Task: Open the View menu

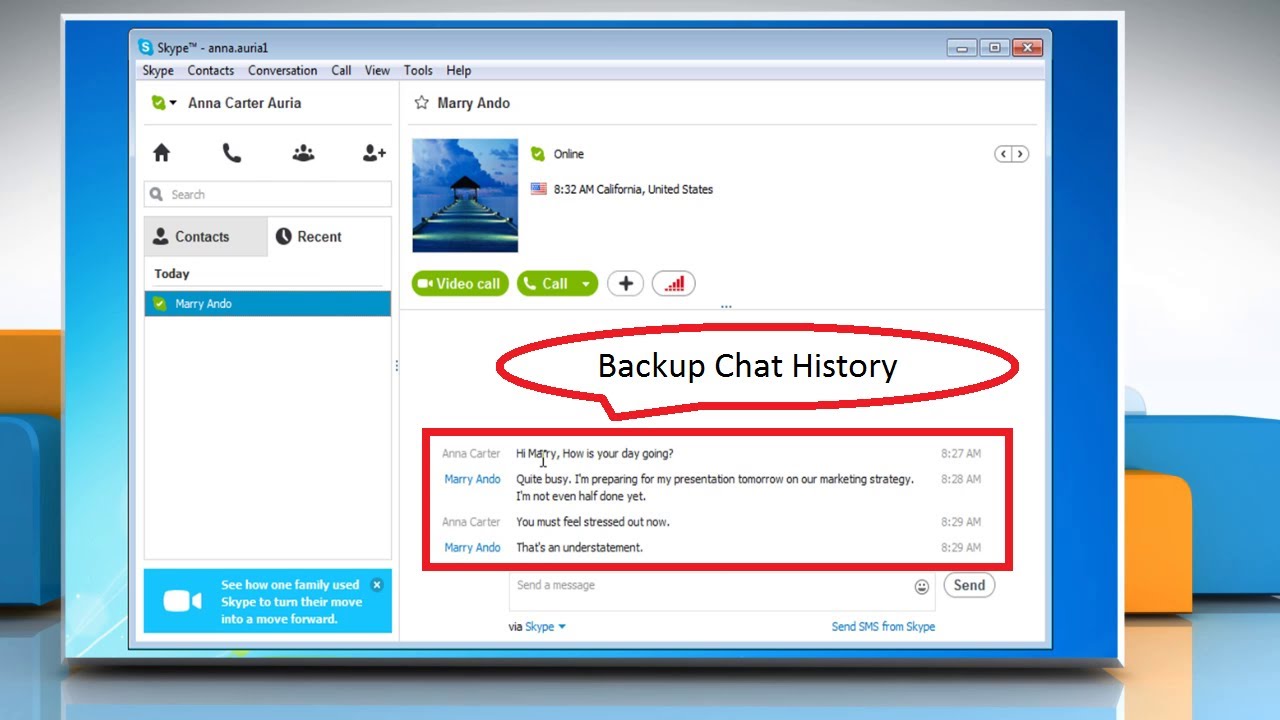Action: pyautogui.click(x=377, y=71)
